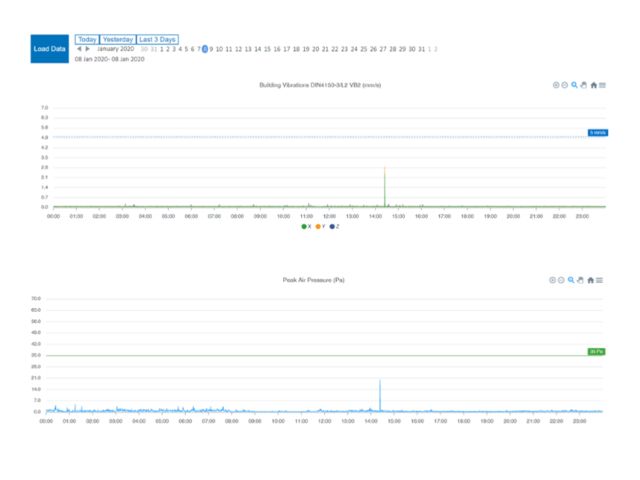Click the 35 Pa threshold label
This screenshot has width=640, height=480.
[x=595, y=351]
